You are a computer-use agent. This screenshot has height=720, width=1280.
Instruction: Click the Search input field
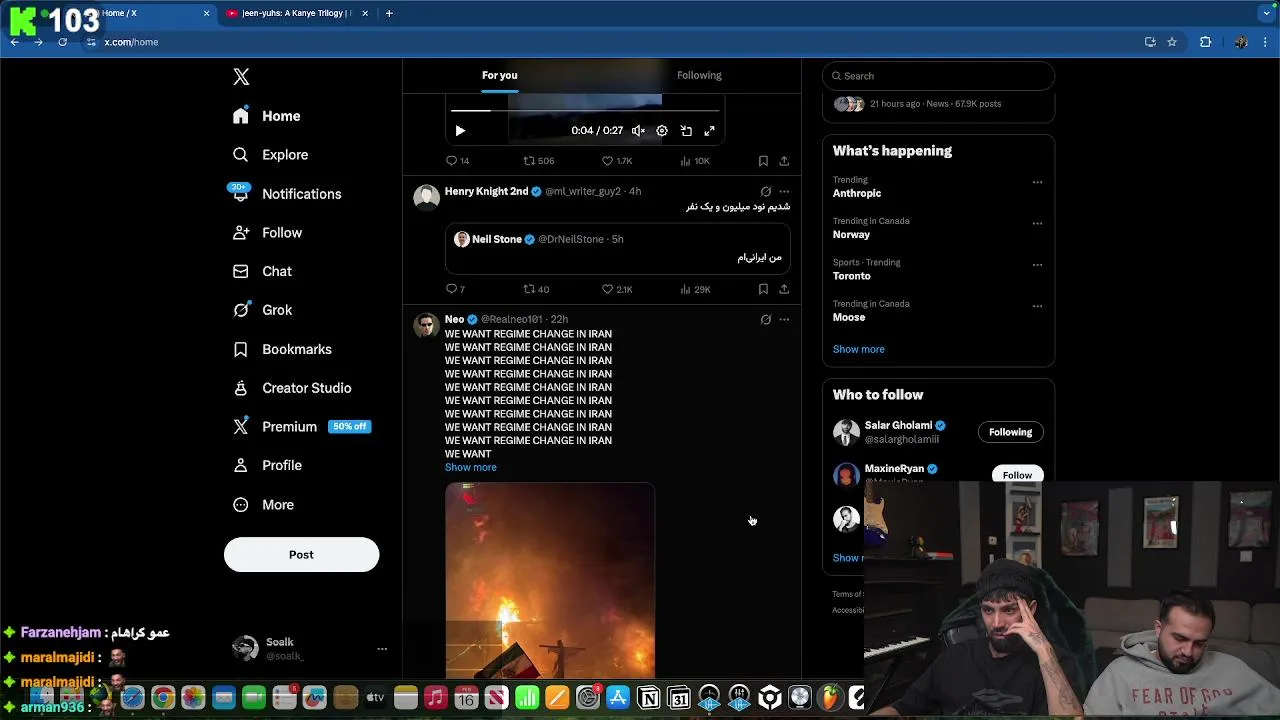click(x=938, y=76)
